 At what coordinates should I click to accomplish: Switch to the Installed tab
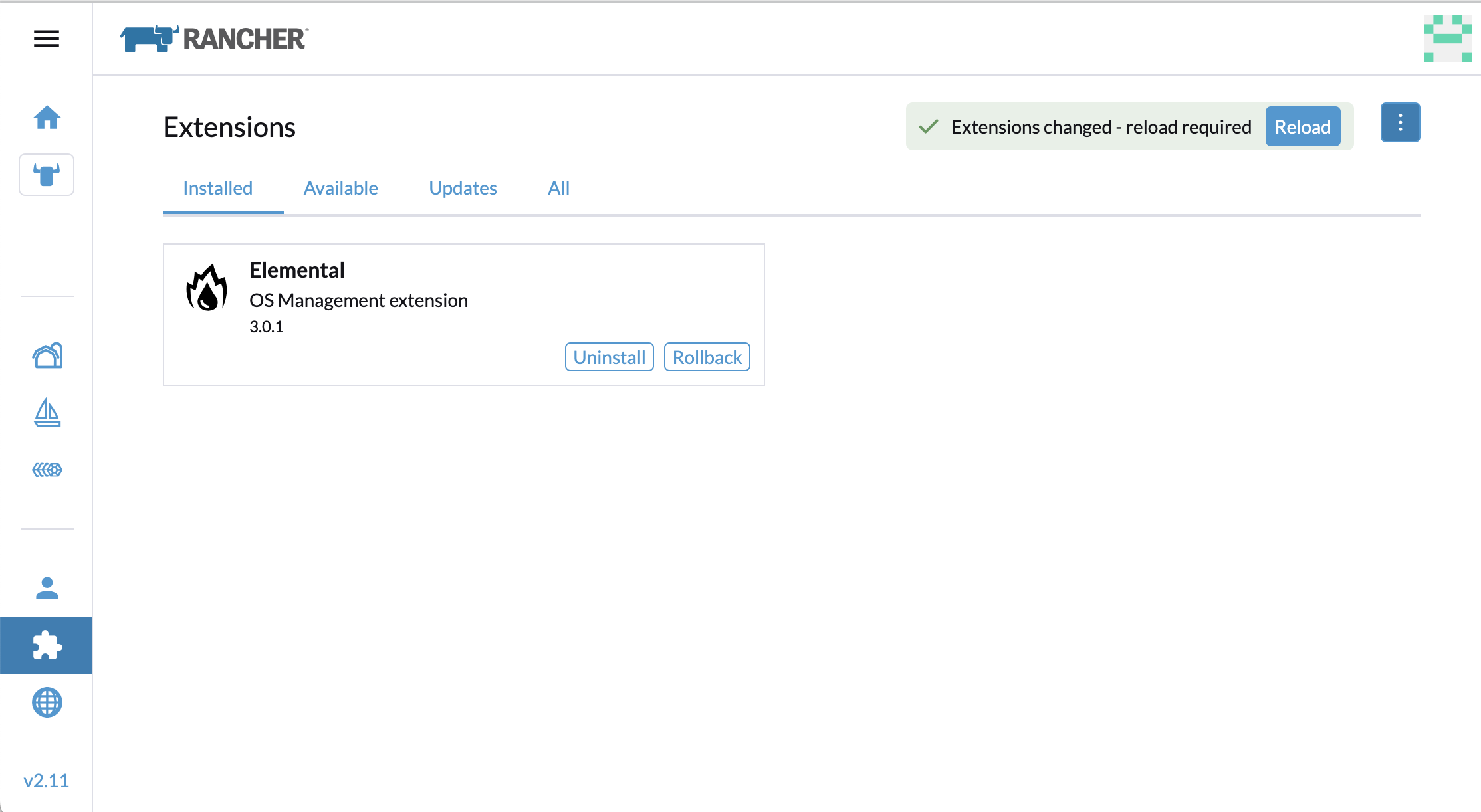(x=217, y=188)
